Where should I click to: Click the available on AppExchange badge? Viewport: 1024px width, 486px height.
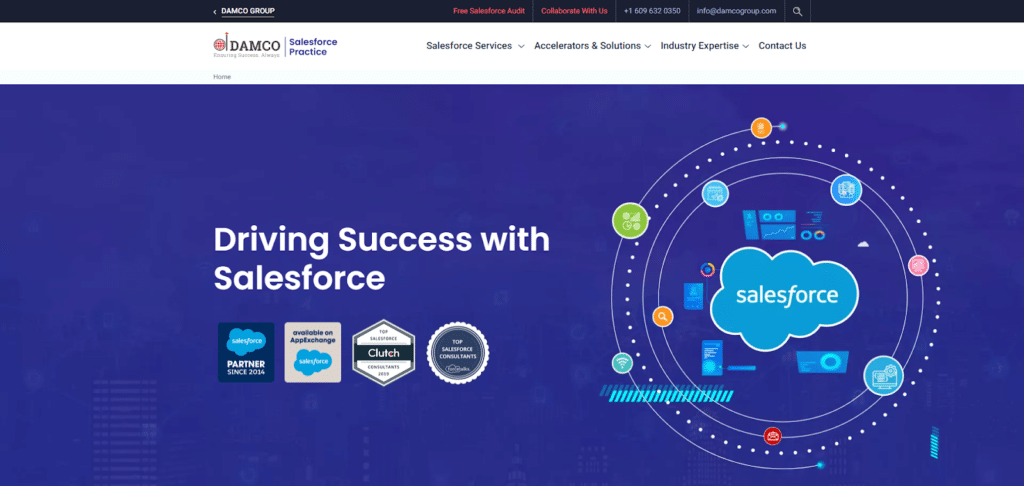pos(313,352)
